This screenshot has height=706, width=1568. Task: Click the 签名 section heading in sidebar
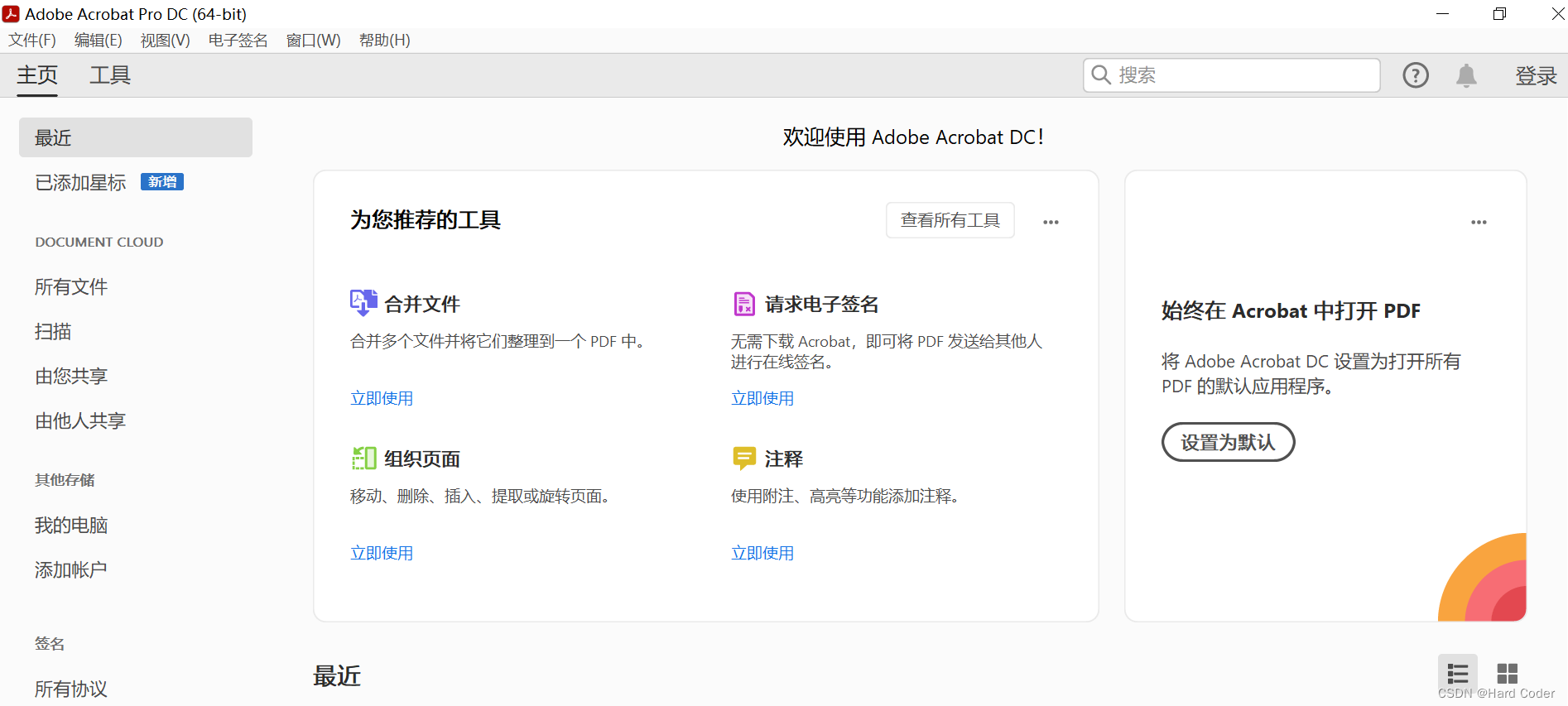coord(50,644)
